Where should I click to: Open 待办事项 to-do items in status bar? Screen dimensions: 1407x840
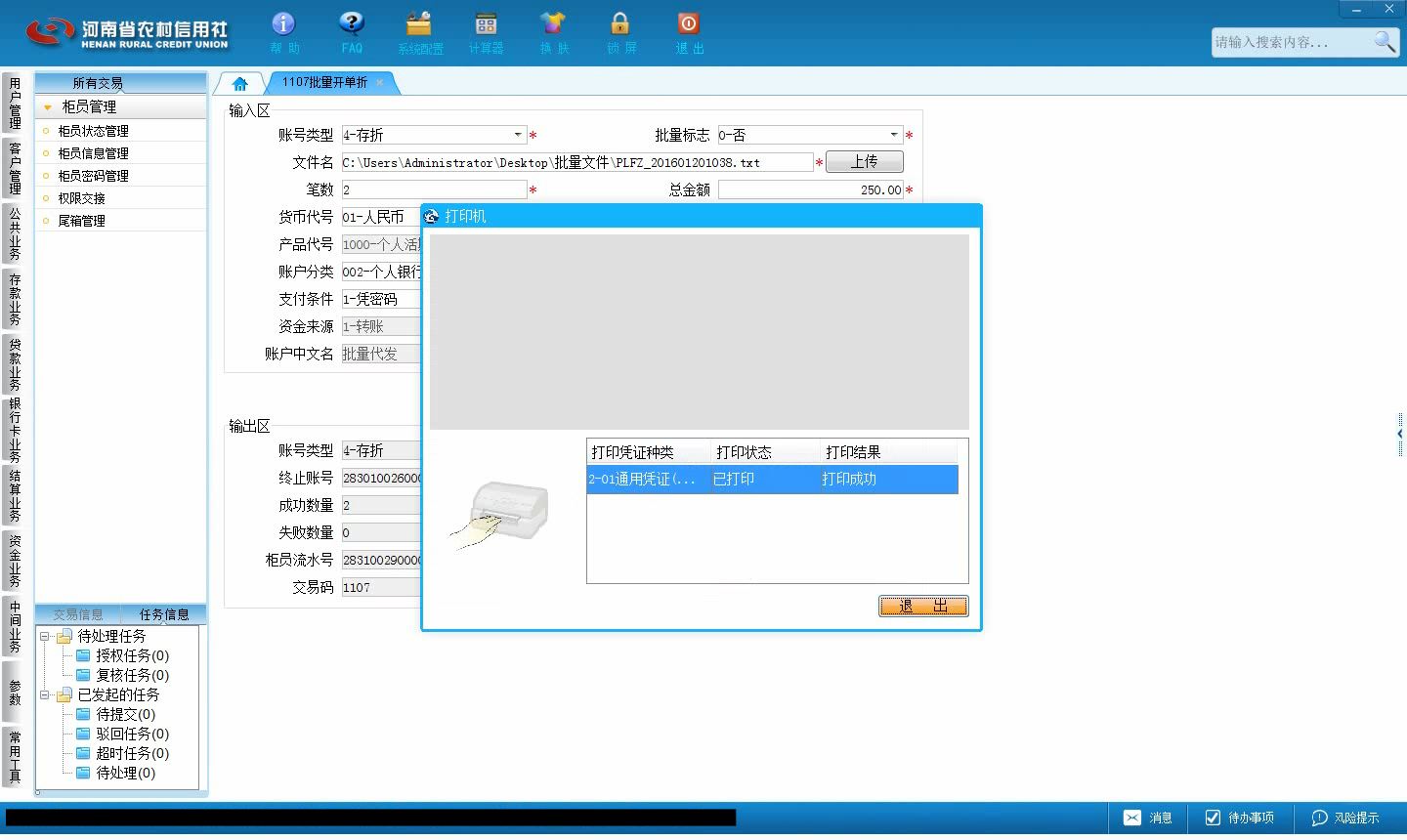[1239, 818]
